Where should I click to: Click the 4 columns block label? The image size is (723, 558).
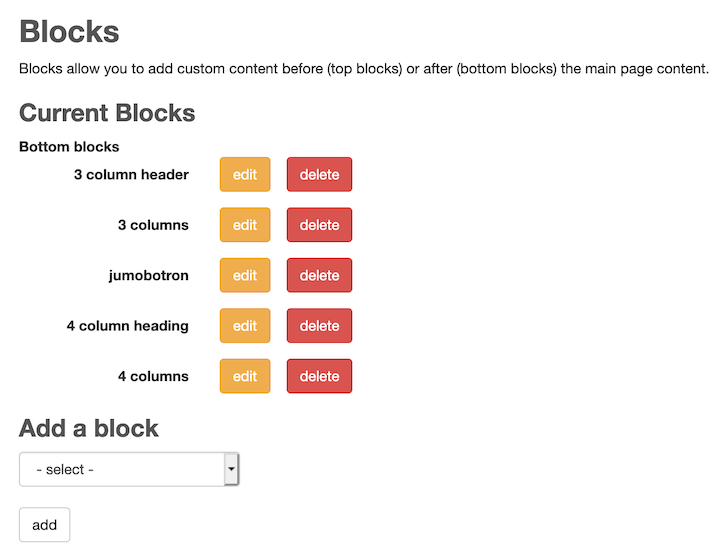(x=153, y=376)
